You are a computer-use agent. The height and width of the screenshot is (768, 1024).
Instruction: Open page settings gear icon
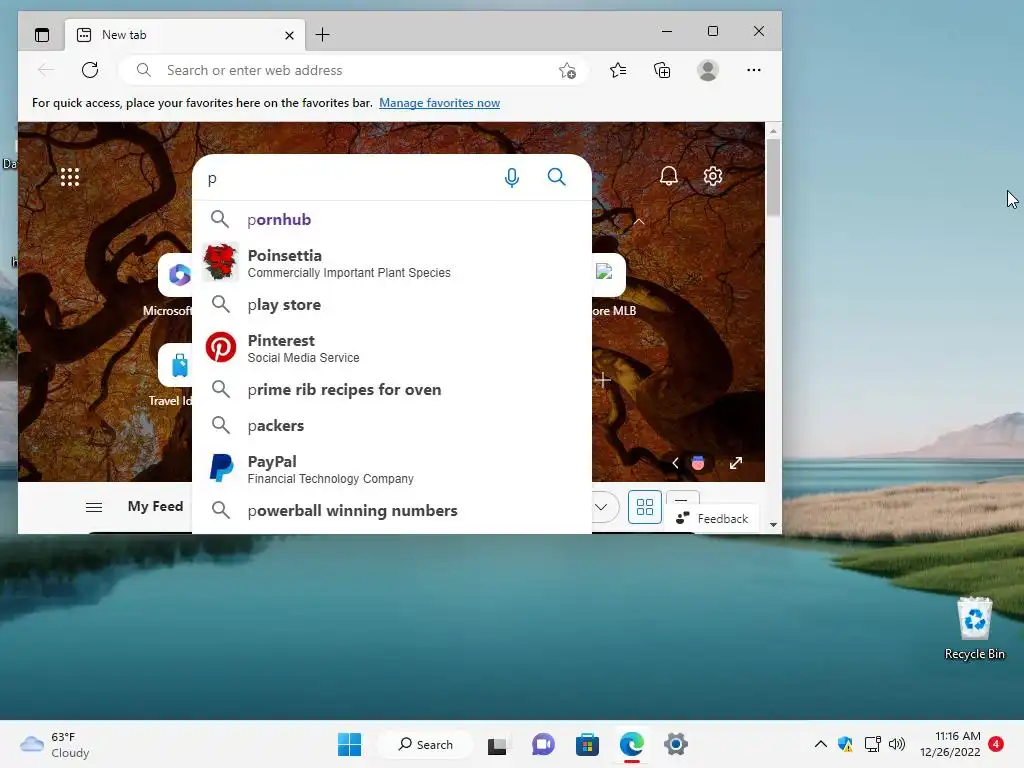point(712,176)
